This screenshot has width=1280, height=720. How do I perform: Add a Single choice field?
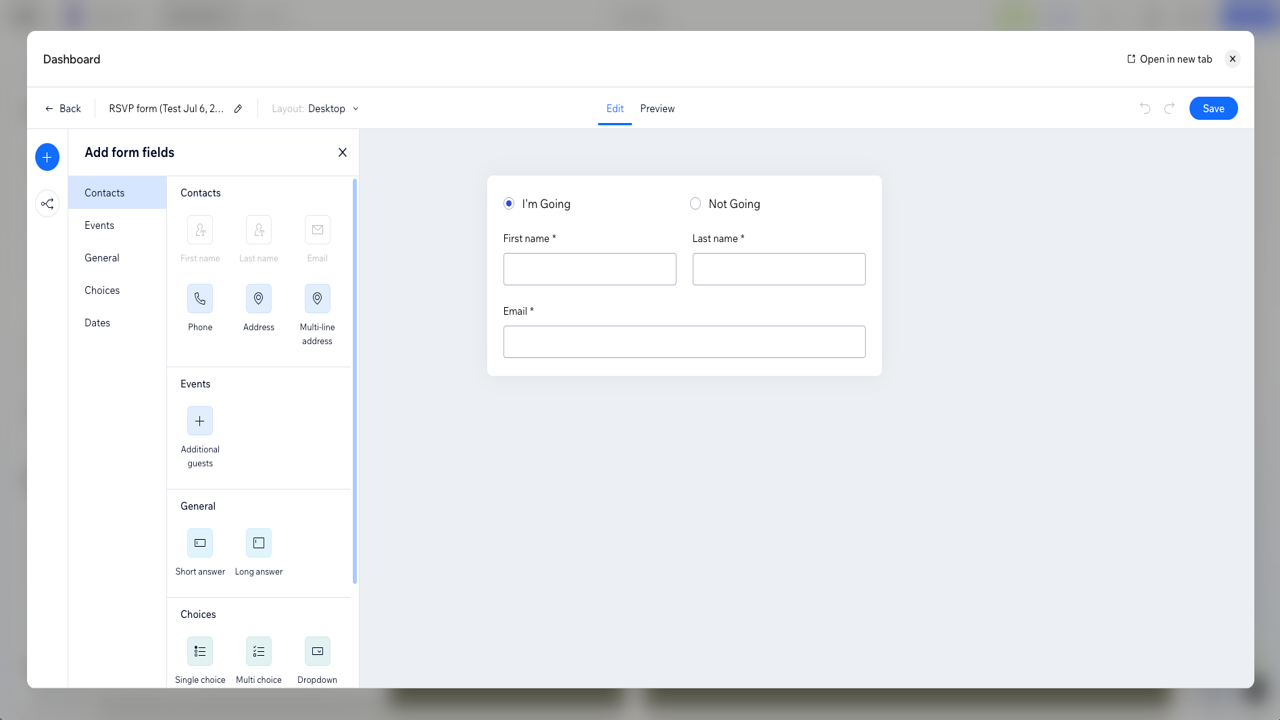tap(200, 651)
